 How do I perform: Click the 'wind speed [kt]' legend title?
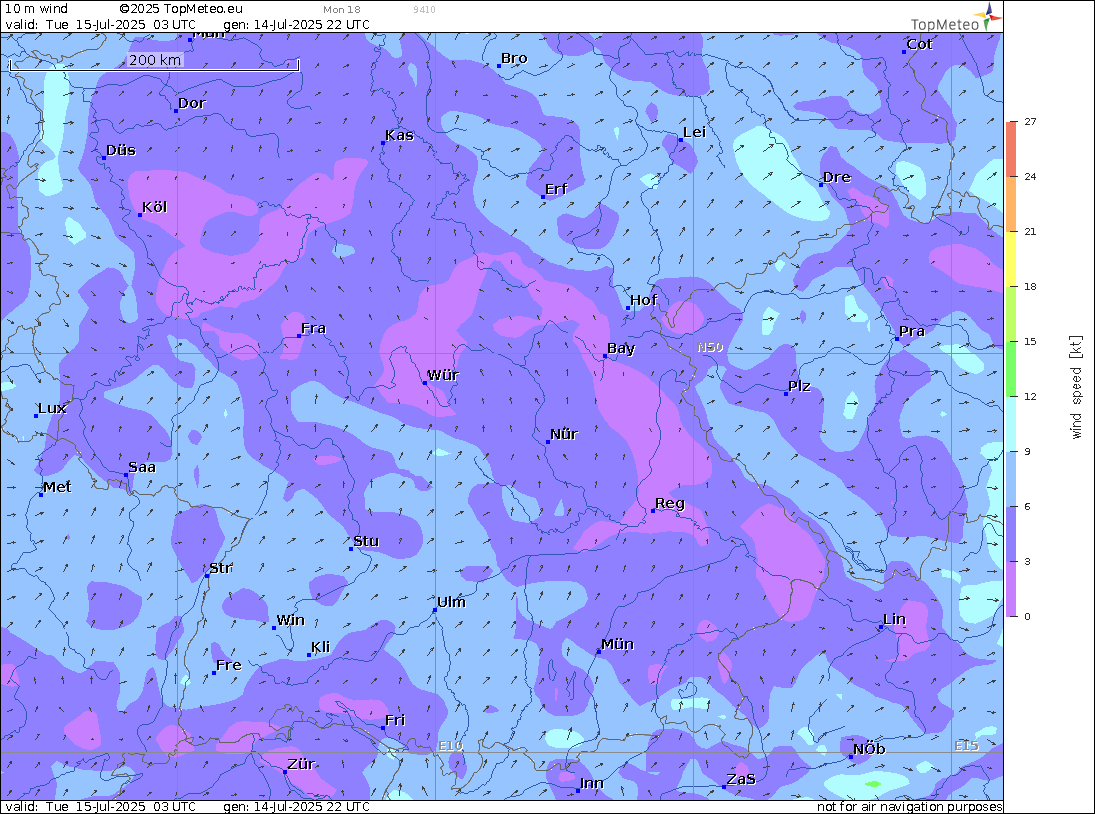pos(1076,387)
